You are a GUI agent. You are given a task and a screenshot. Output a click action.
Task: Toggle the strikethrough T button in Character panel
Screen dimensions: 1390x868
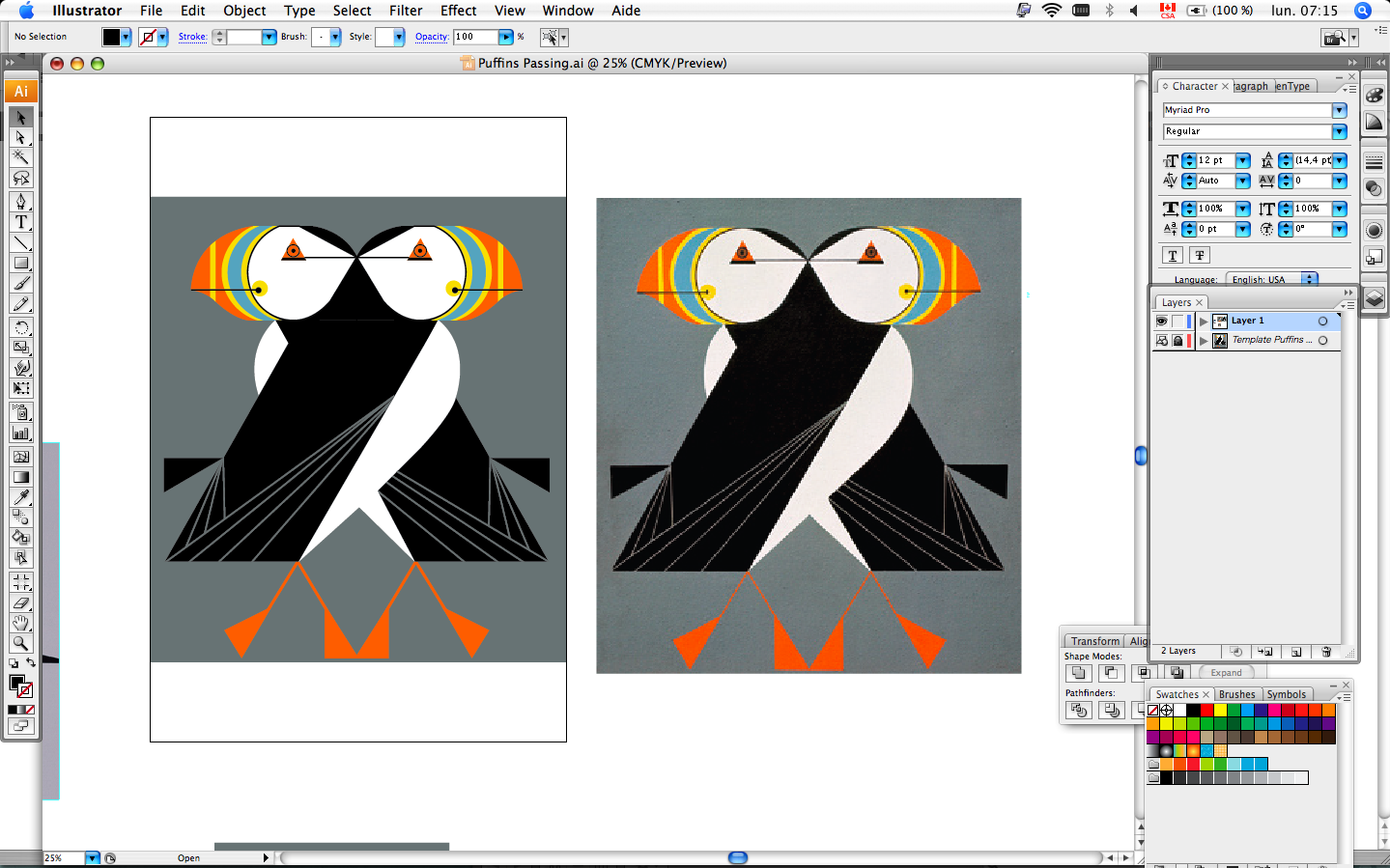click(x=1200, y=255)
